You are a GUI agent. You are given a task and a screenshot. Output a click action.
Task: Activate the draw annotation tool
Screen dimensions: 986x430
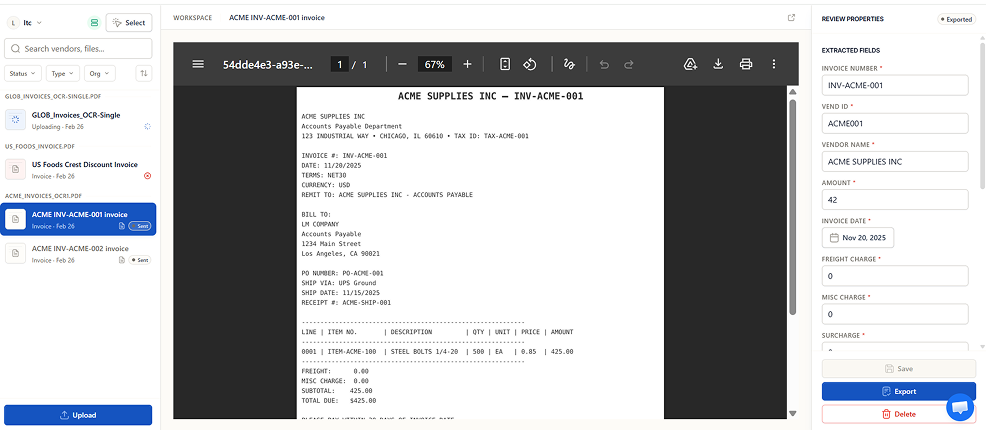click(x=569, y=64)
